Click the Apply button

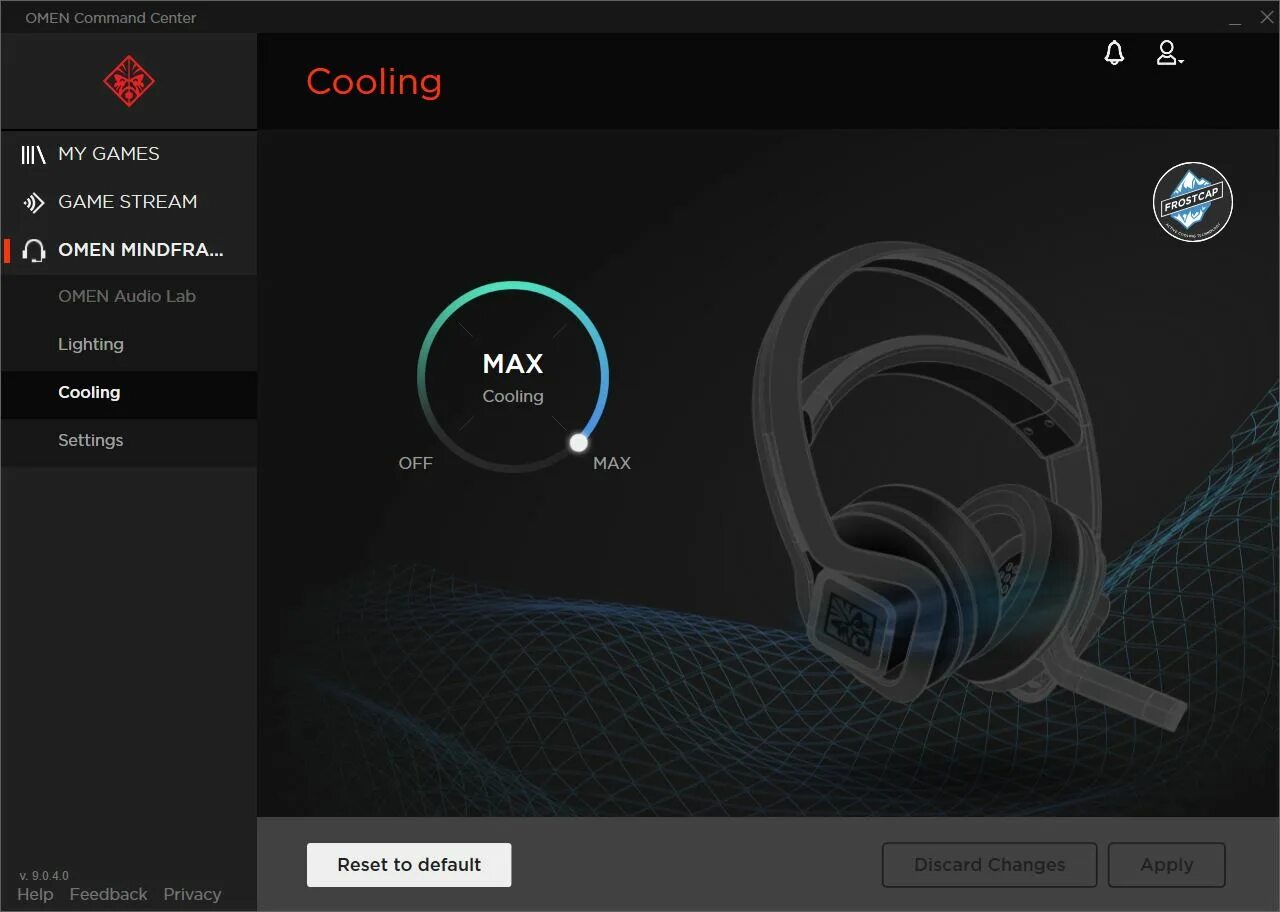point(1167,865)
